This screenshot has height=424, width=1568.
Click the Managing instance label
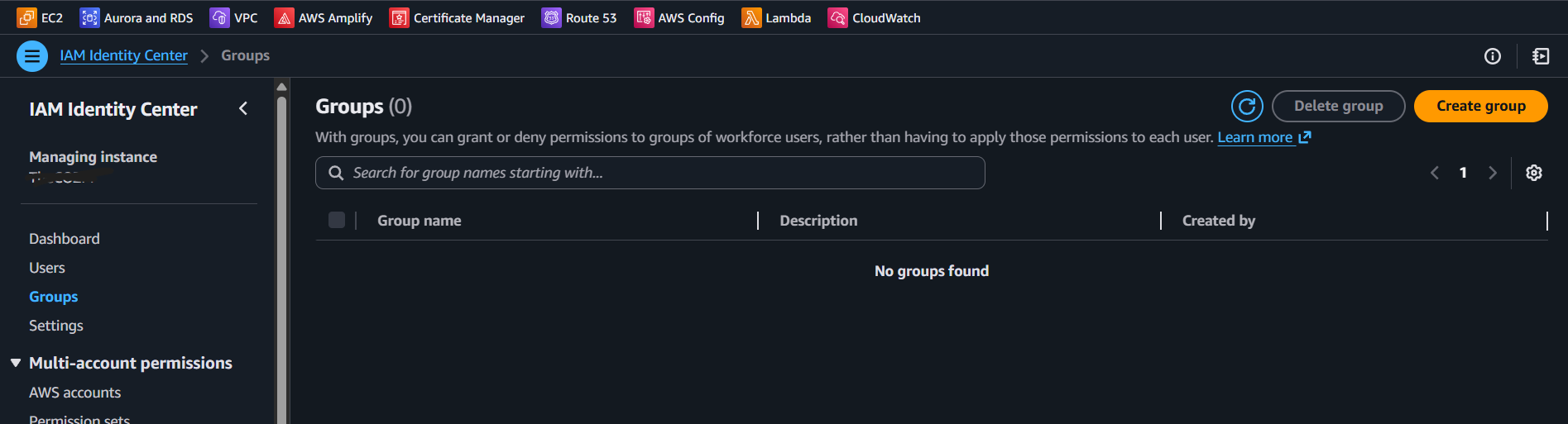click(x=93, y=157)
